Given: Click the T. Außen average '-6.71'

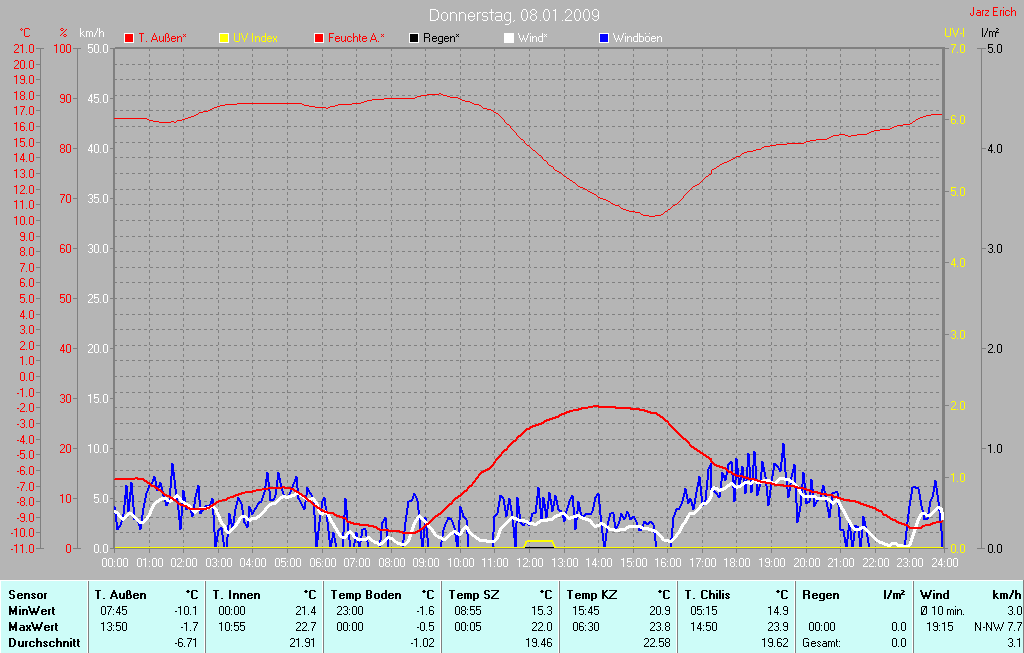Looking at the screenshot, I should coord(186,643).
